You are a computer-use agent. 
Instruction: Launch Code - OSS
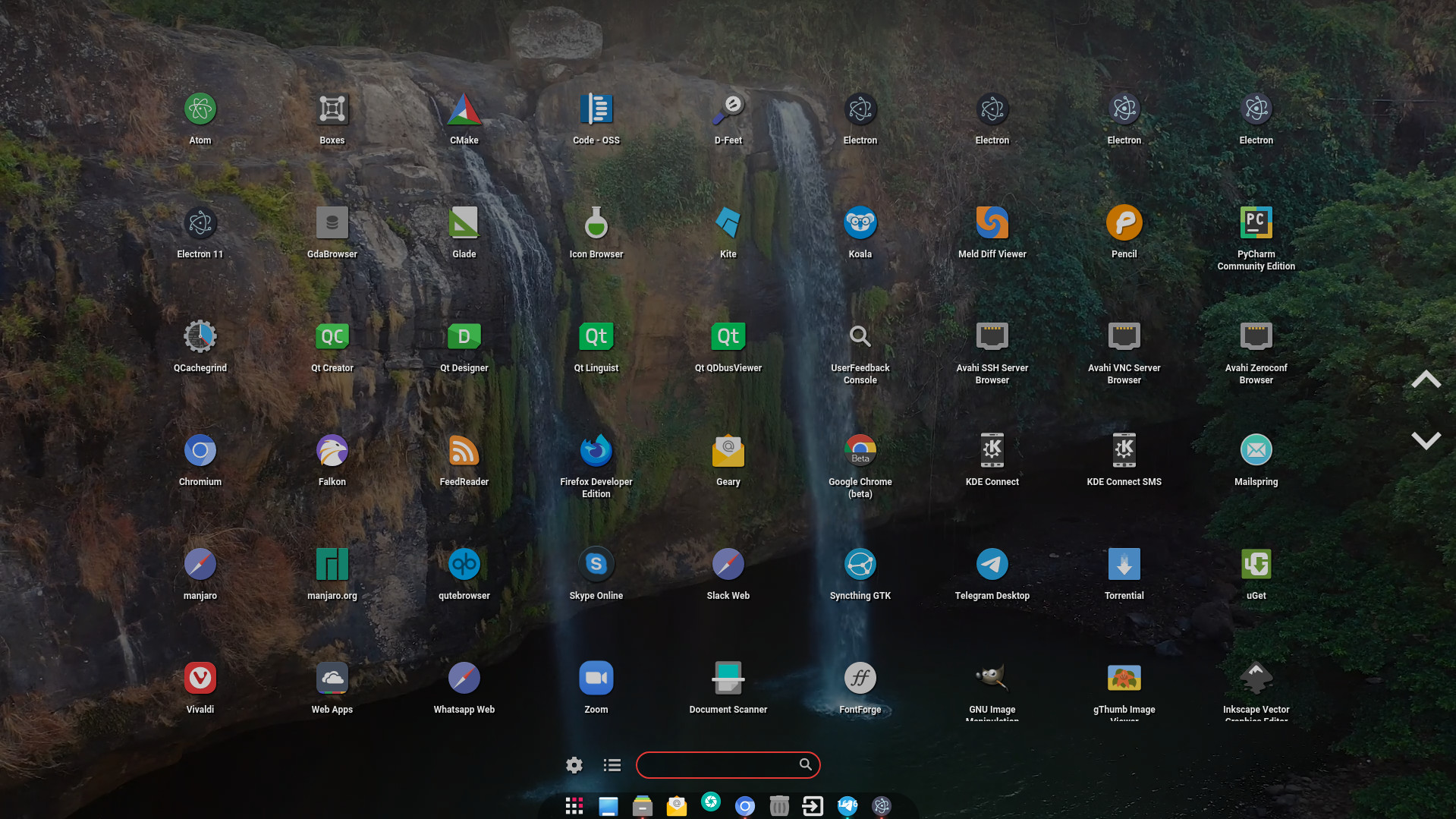click(x=596, y=110)
